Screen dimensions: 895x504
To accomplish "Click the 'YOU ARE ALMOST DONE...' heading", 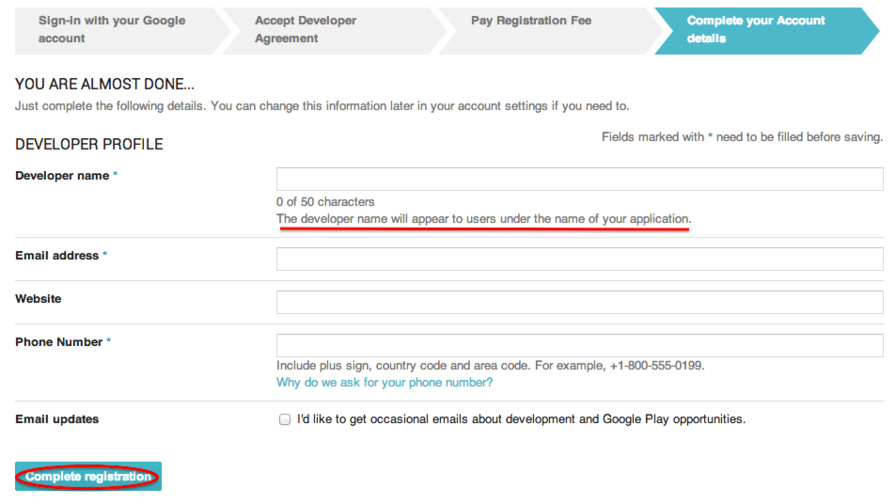I will click(105, 85).
